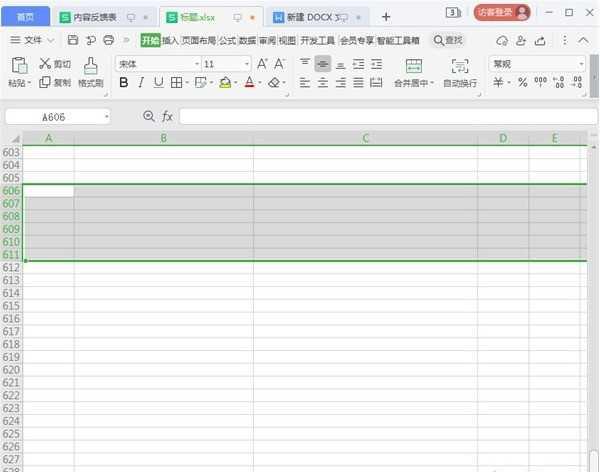This screenshot has height=472, width=600.
Task: Expand the number format dropdown
Action: coord(581,63)
